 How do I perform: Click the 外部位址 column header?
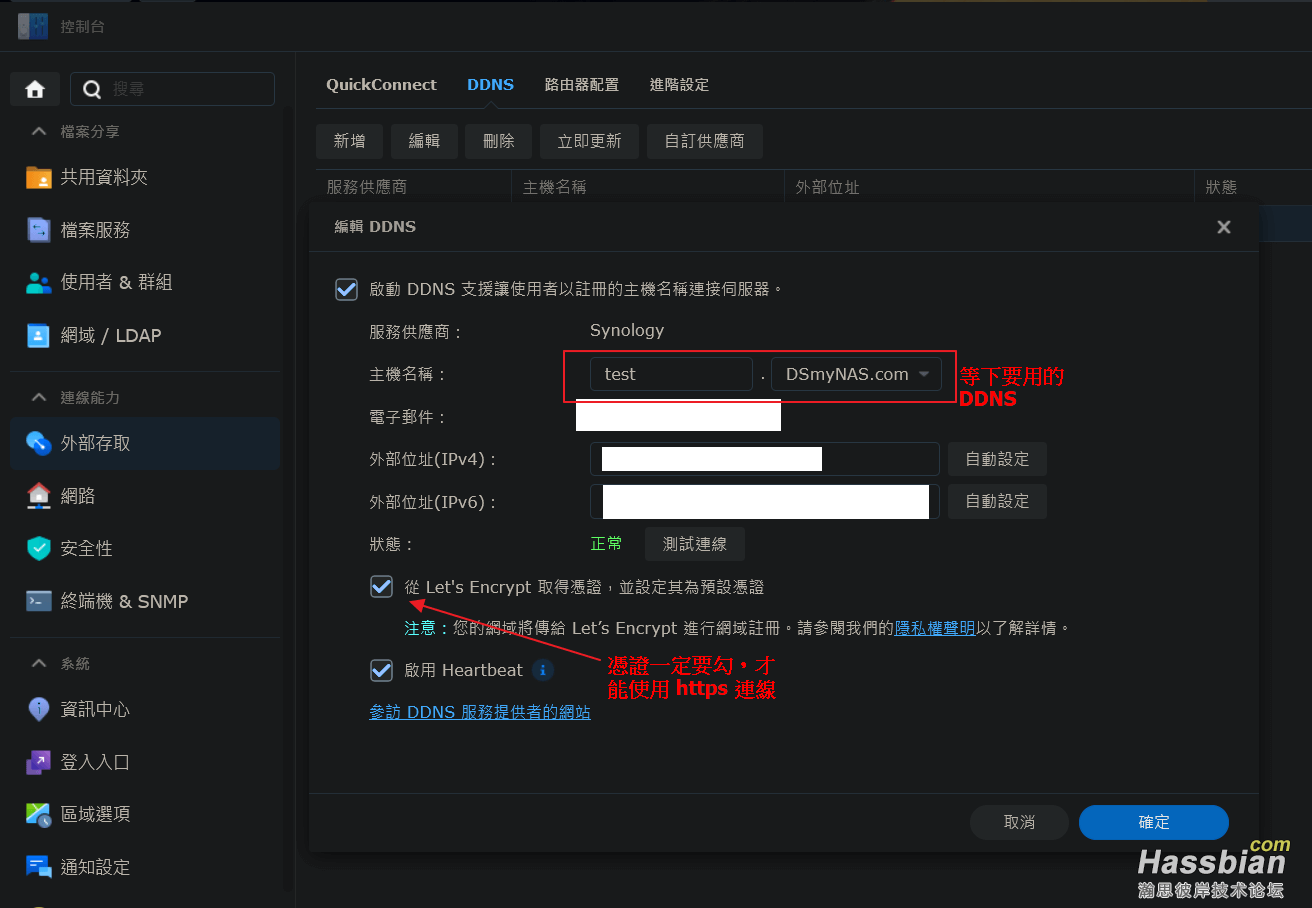coord(989,187)
